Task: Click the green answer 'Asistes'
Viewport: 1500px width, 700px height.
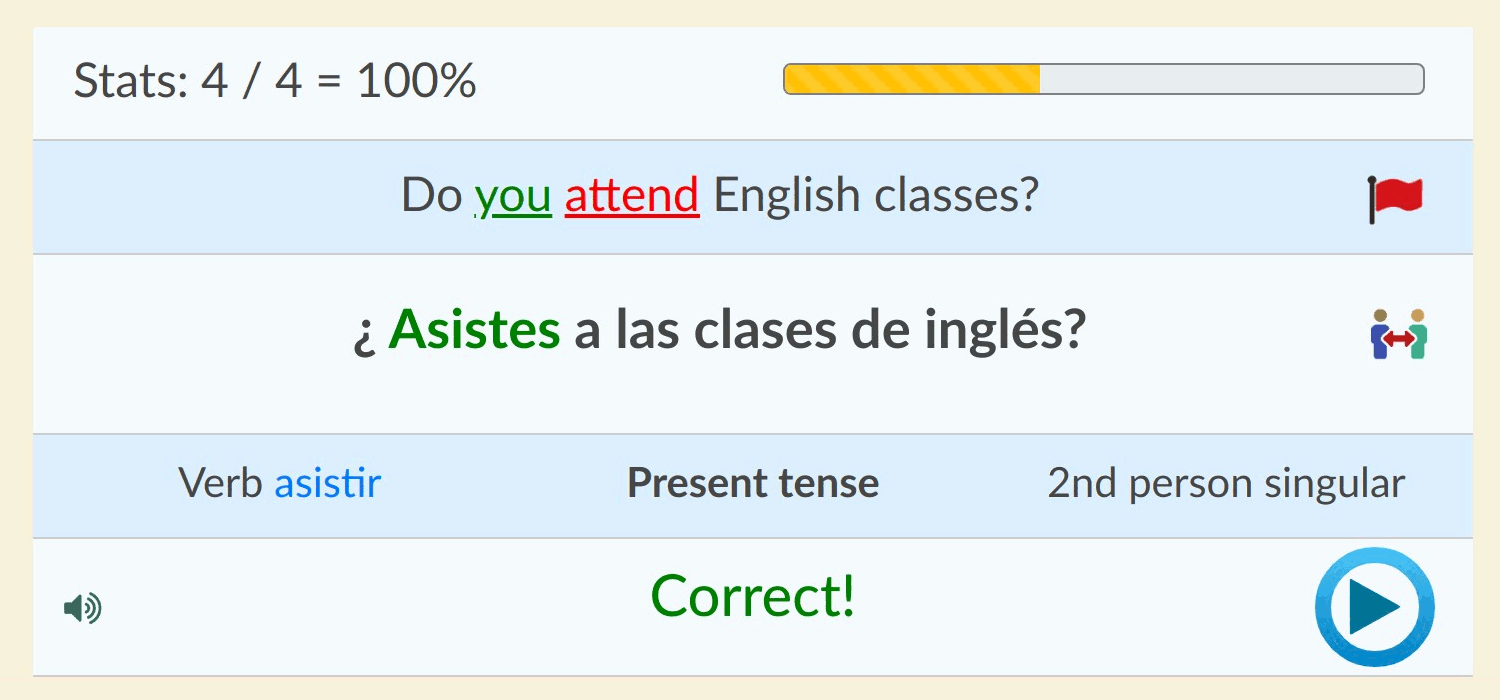Action: tap(477, 330)
